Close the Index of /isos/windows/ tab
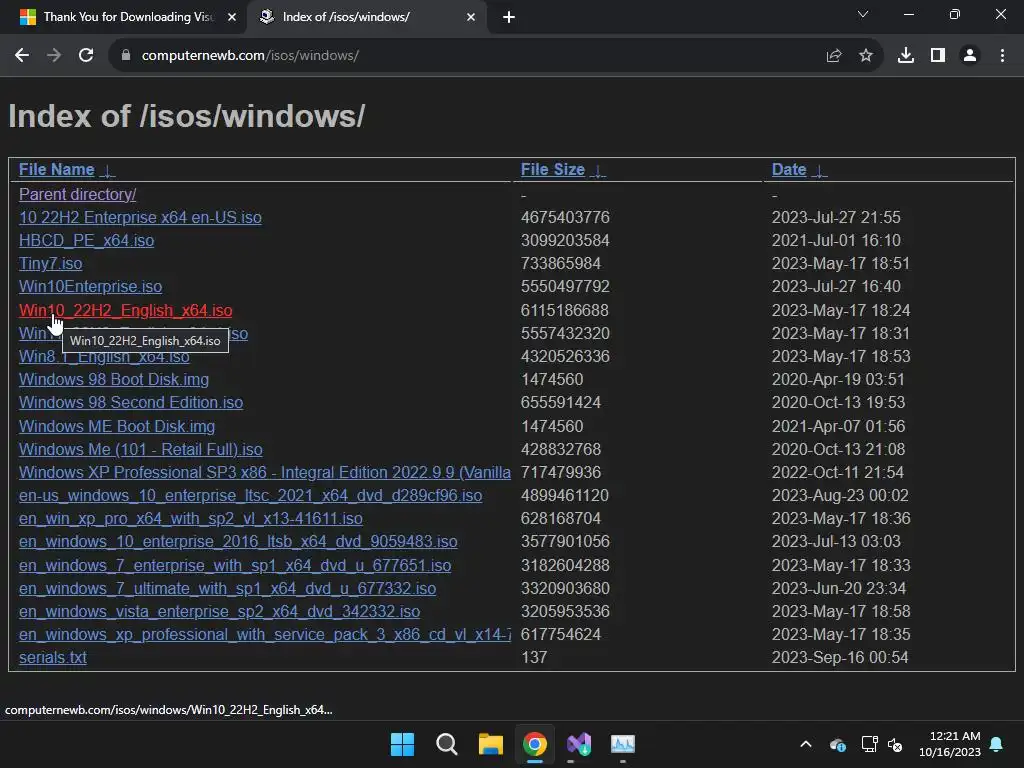This screenshot has width=1024, height=768. pos(471,17)
